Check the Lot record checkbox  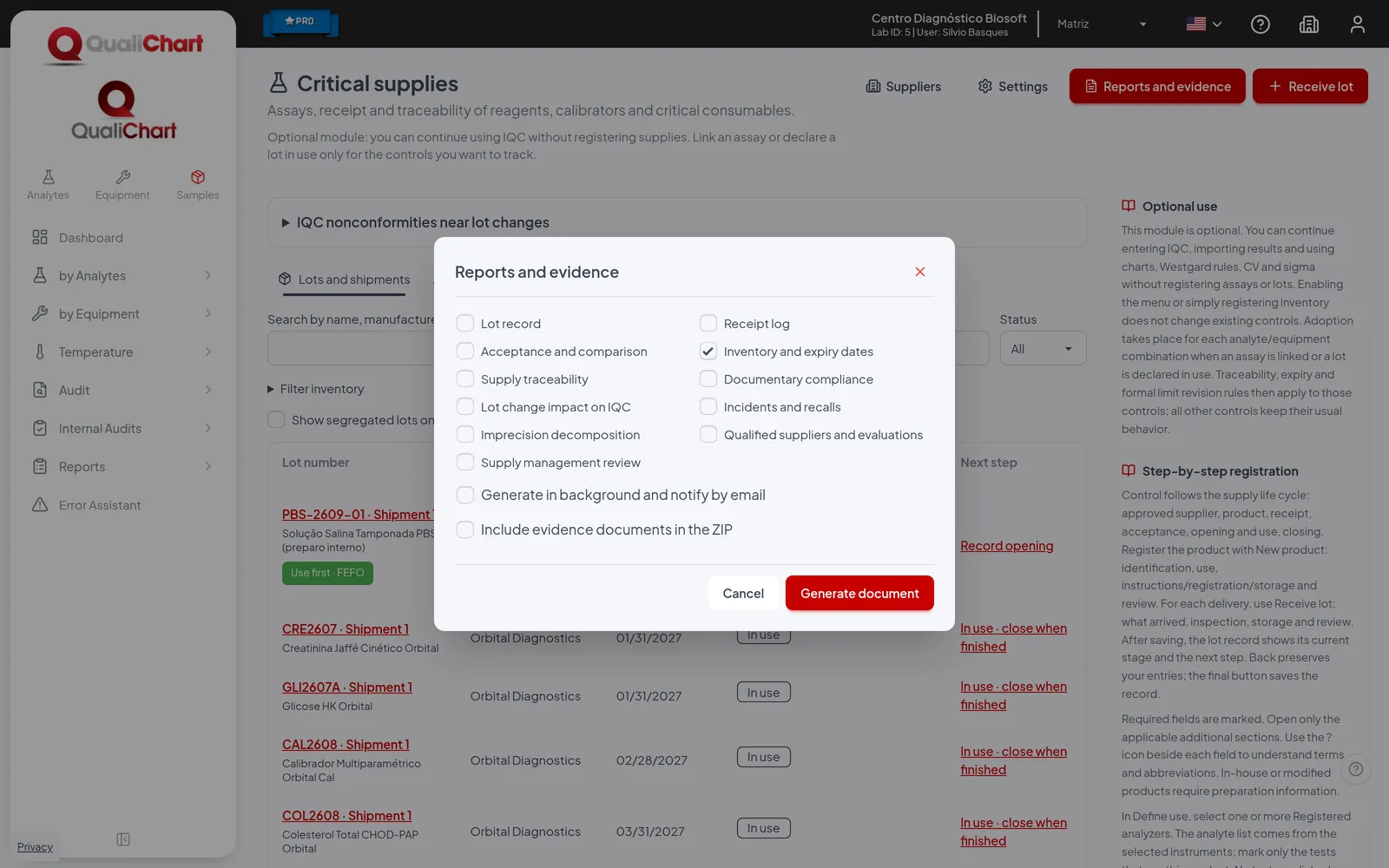pyautogui.click(x=465, y=324)
